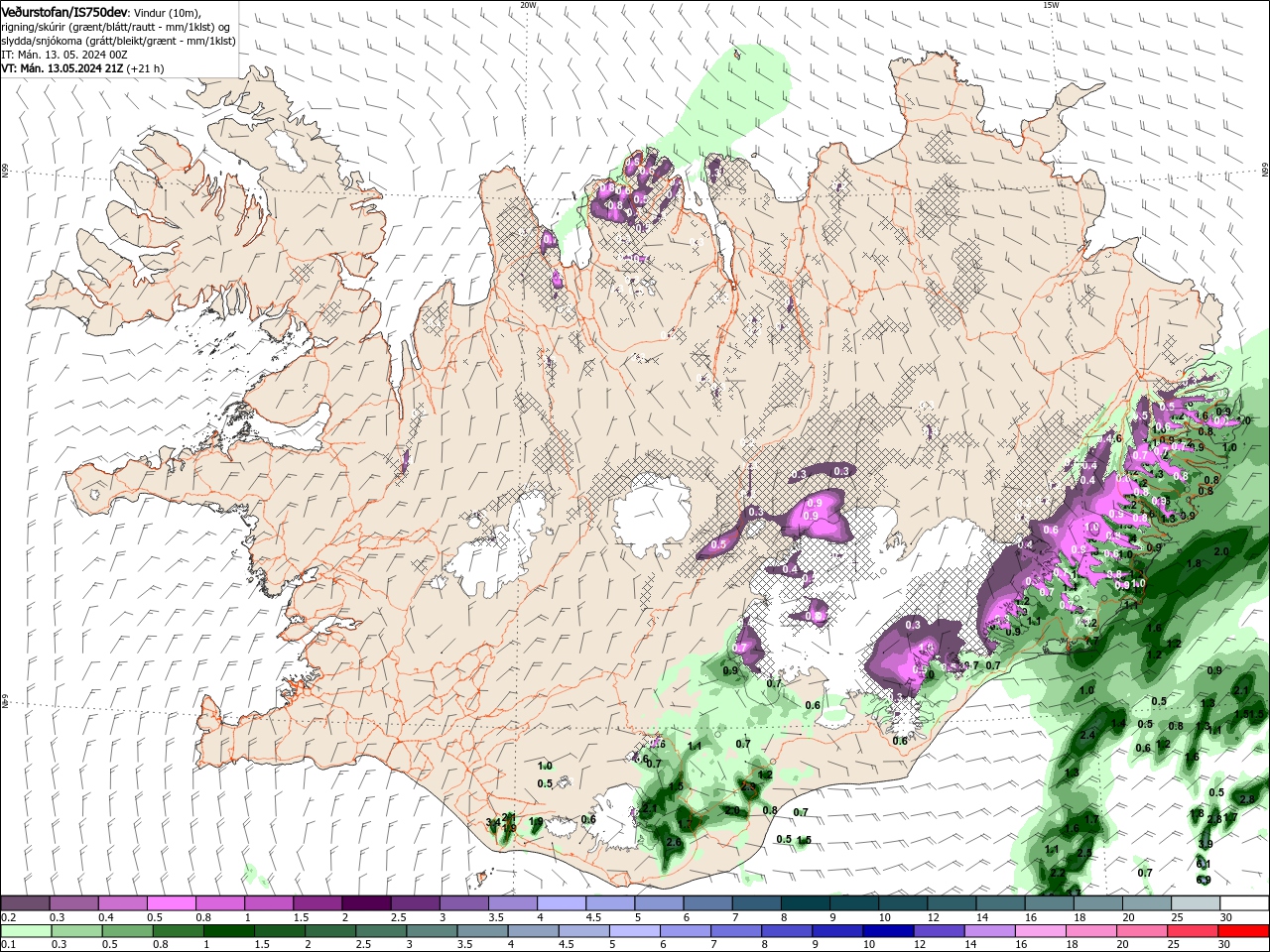Pick the dusky purple snow-scale swatch marked 0.2
Screen dimensions: 1270x952
[x=25, y=903]
